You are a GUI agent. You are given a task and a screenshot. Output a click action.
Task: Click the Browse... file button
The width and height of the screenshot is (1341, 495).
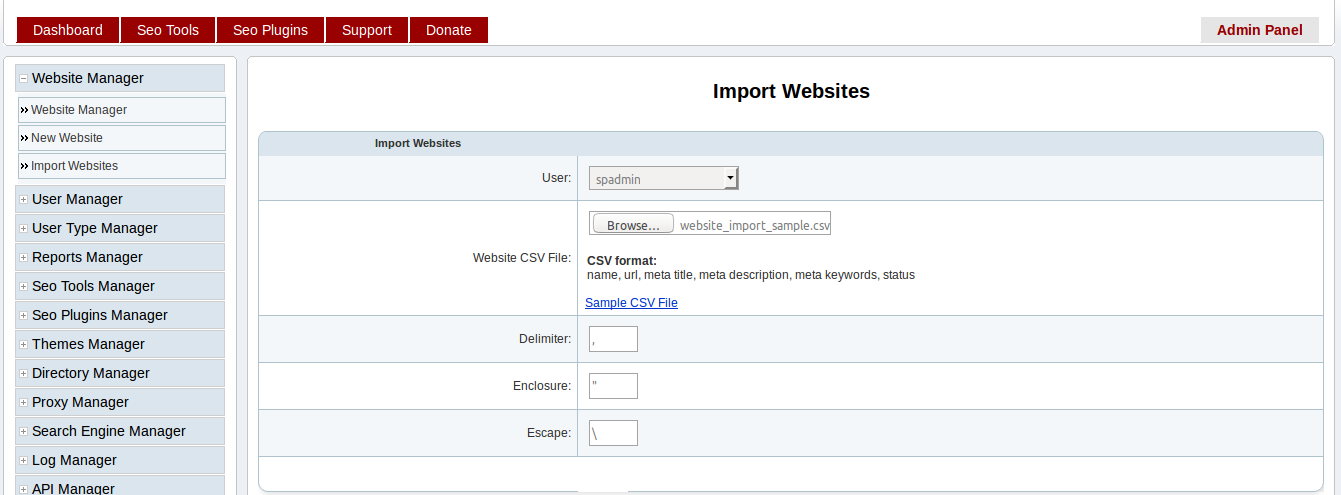[x=633, y=225]
